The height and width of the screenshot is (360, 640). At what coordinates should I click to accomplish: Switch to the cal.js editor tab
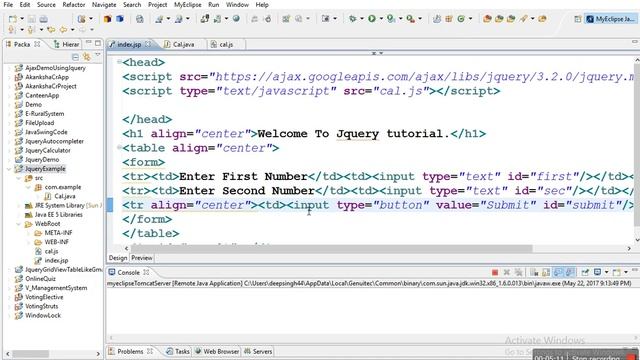click(x=222, y=44)
